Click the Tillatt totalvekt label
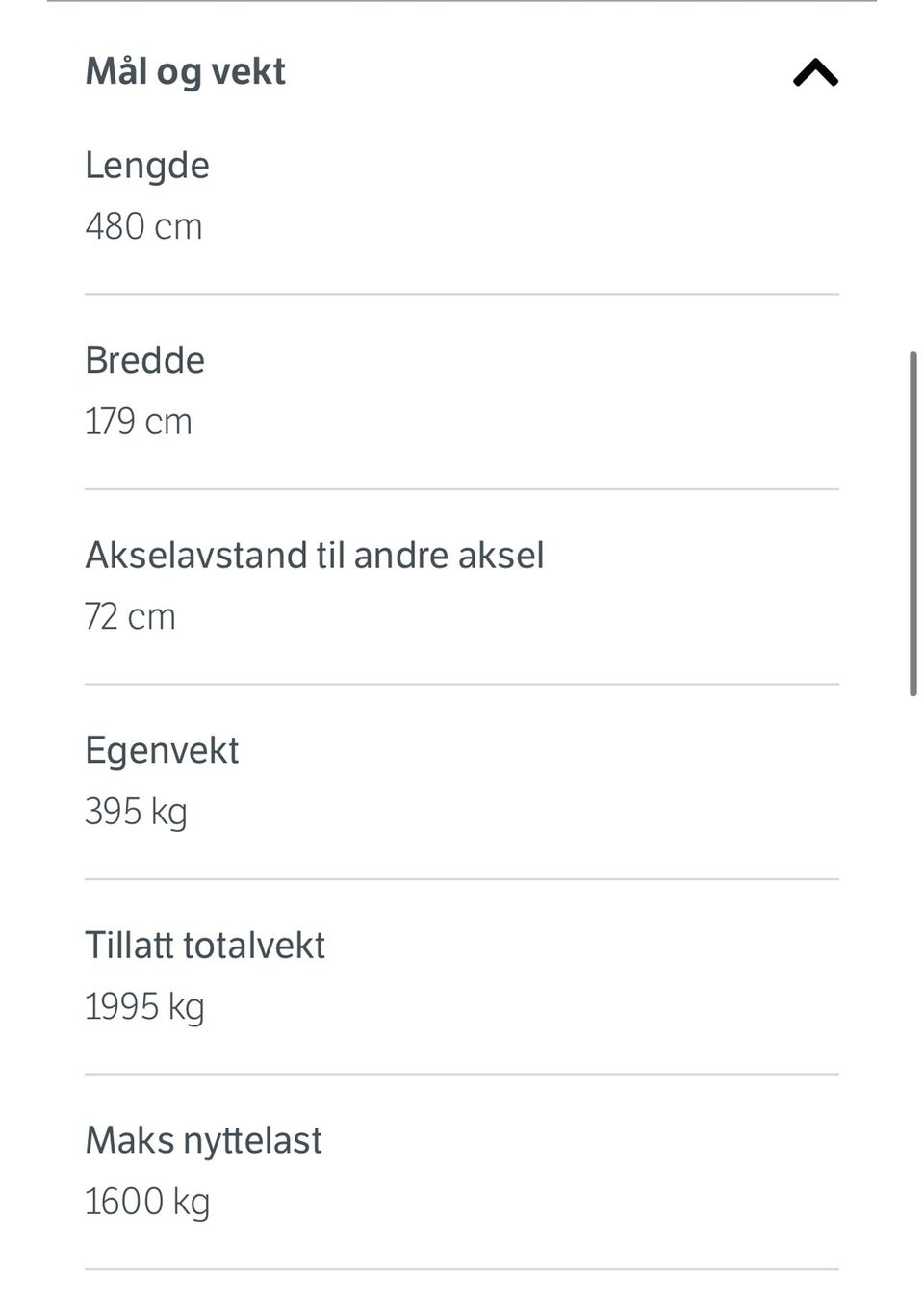 [205, 946]
